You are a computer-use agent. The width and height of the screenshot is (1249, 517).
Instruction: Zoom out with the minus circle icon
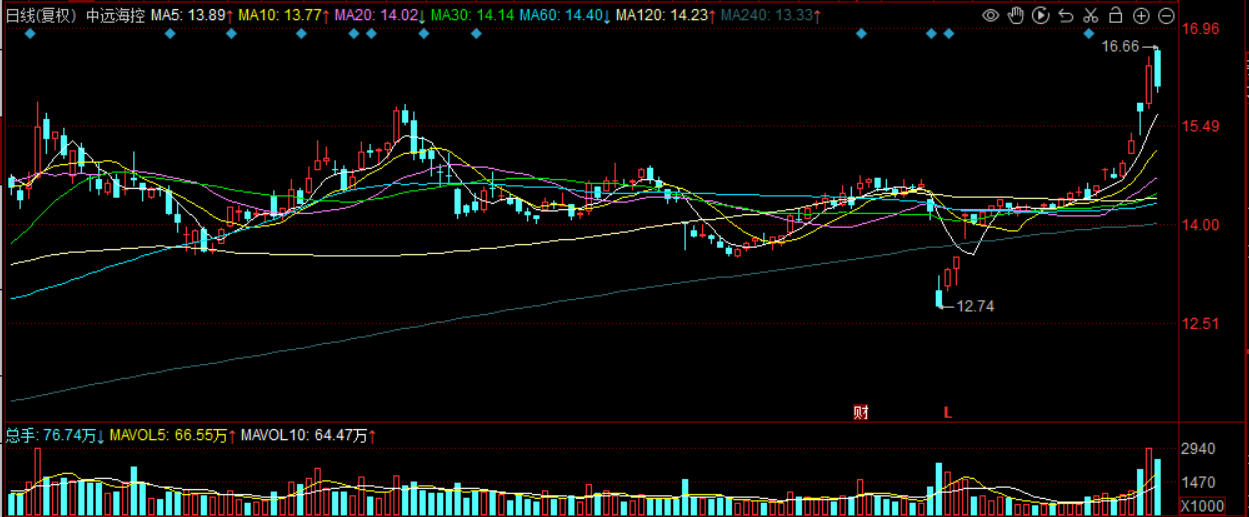[x=1166, y=15]
